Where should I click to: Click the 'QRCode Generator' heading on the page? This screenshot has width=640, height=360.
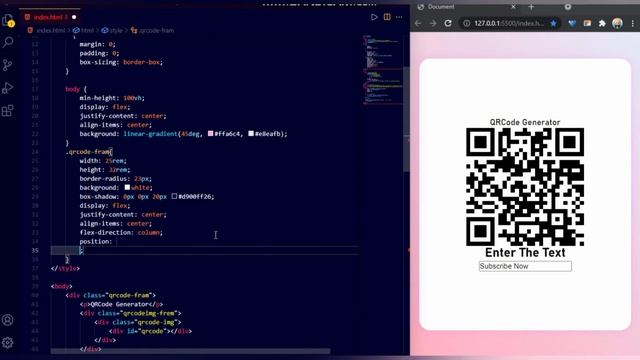click(524, 122)
